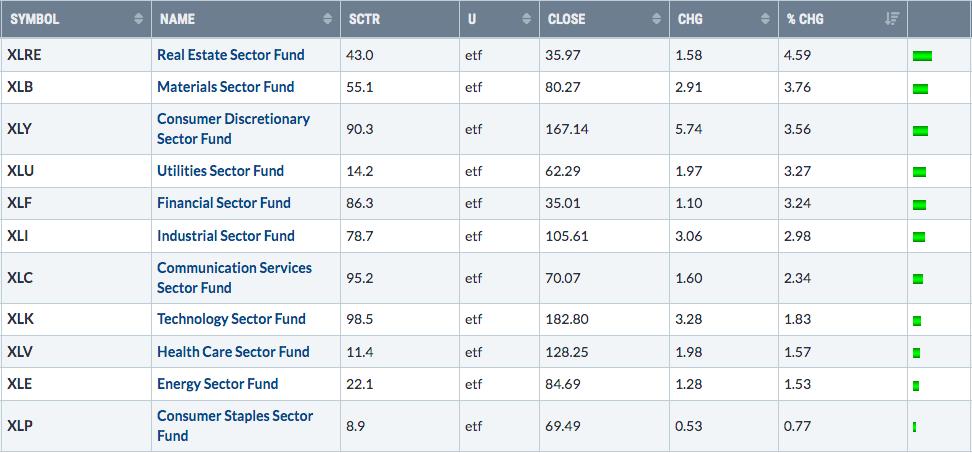Select the XLI symbol cell

(20, 236)
